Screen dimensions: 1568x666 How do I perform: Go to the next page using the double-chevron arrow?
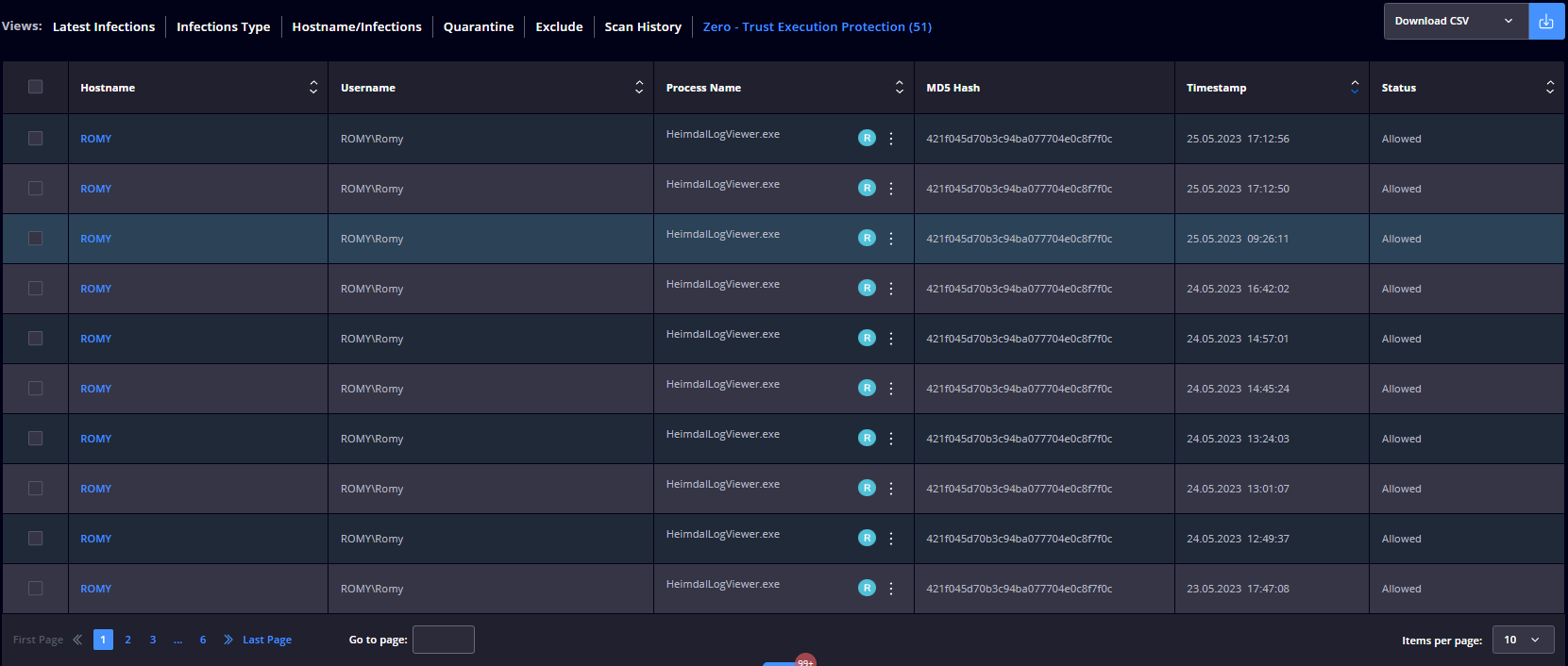228,640
